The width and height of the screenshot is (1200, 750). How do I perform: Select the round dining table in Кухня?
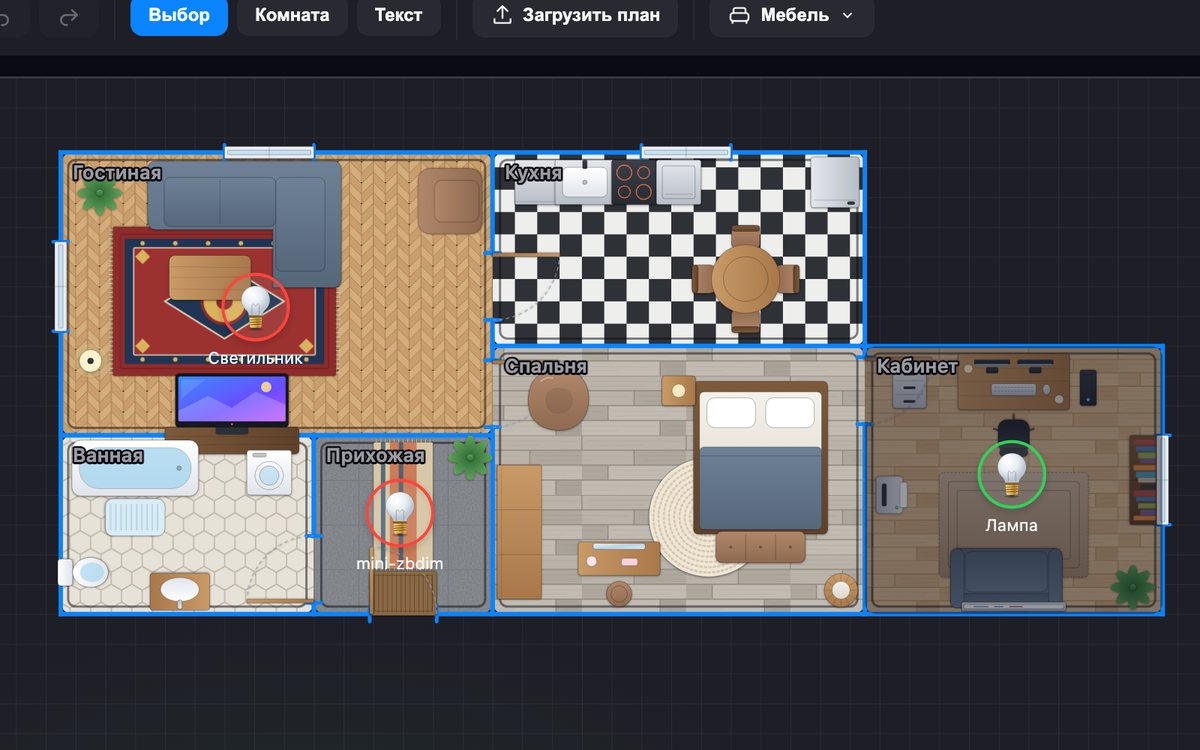click(745, 279)
